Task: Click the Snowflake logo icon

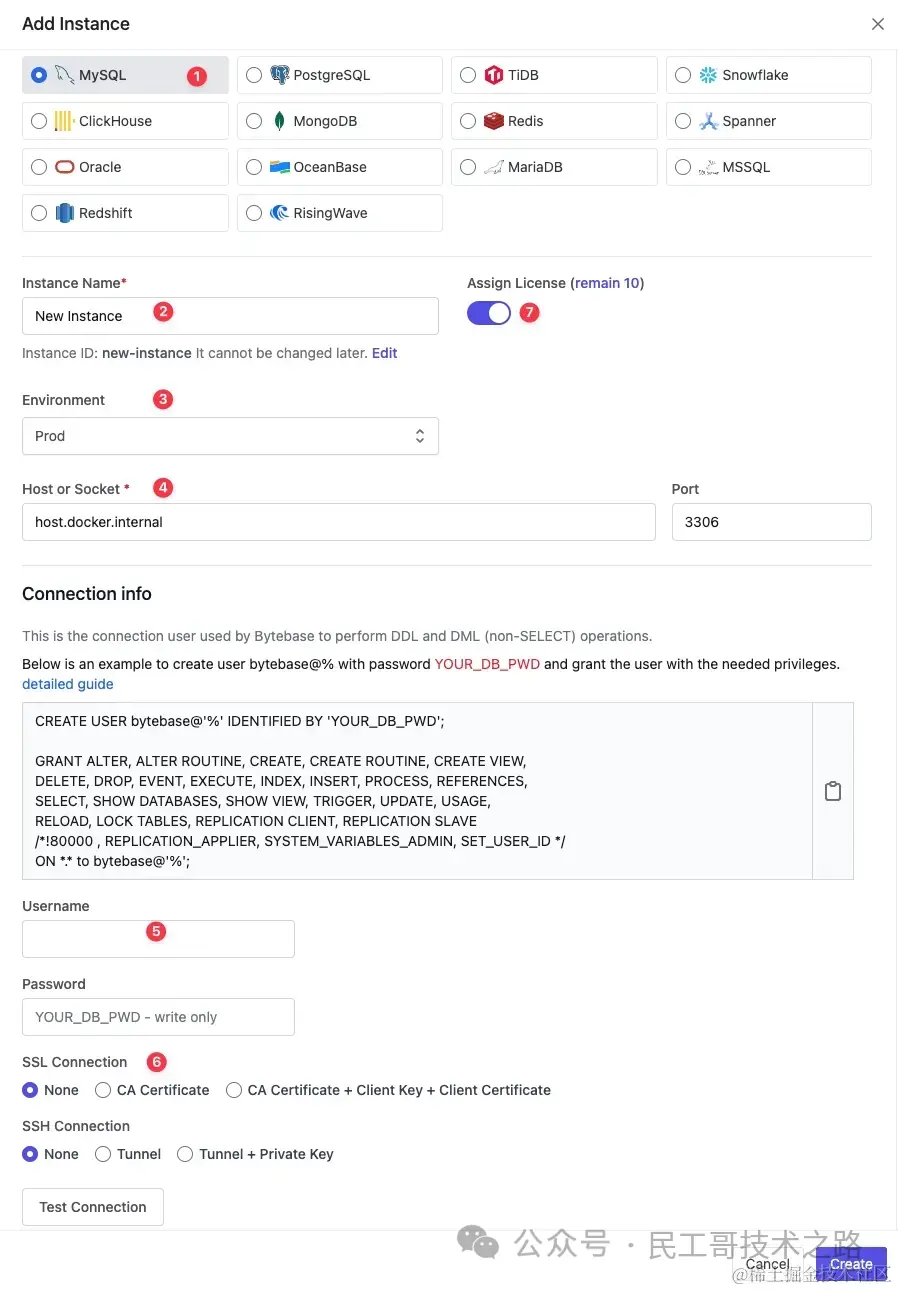Action: click(x=708, y=75)
